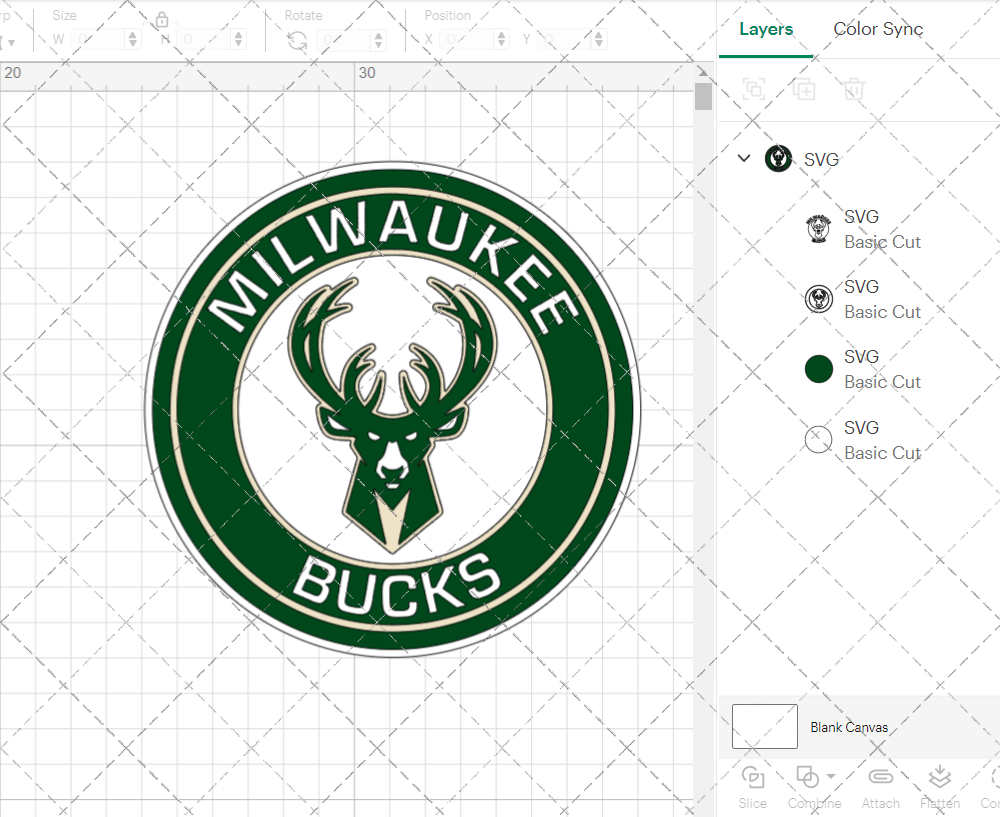Switch to the Layers tab
Viewport: 1000px width, 817px height.
point(766,29)
